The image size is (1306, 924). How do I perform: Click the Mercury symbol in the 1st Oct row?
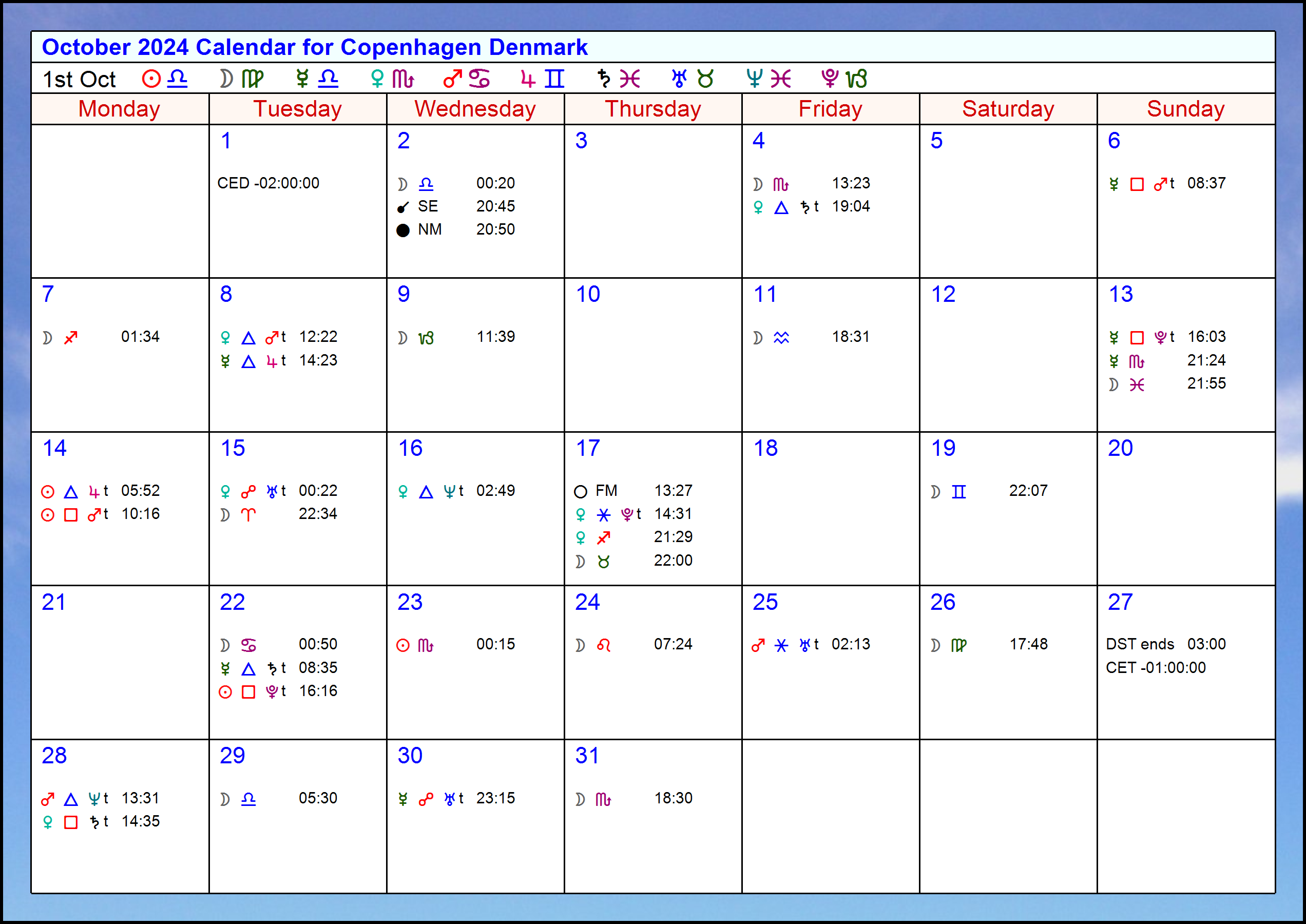[302, 79]
